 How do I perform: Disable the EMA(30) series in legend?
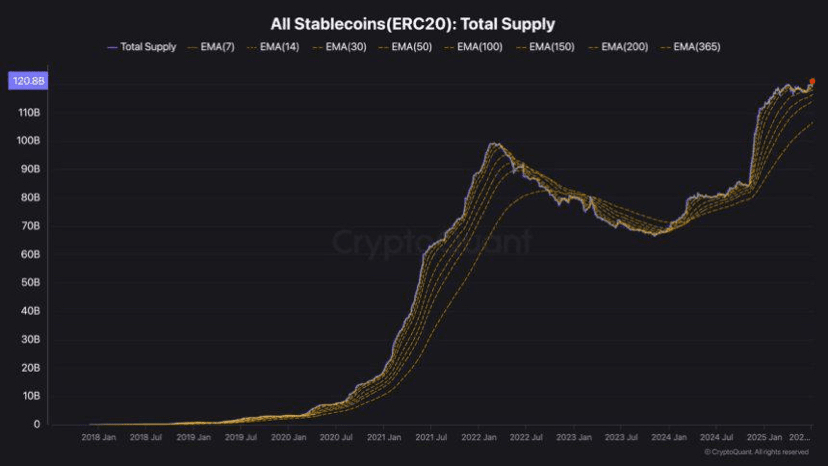point(347,47)
